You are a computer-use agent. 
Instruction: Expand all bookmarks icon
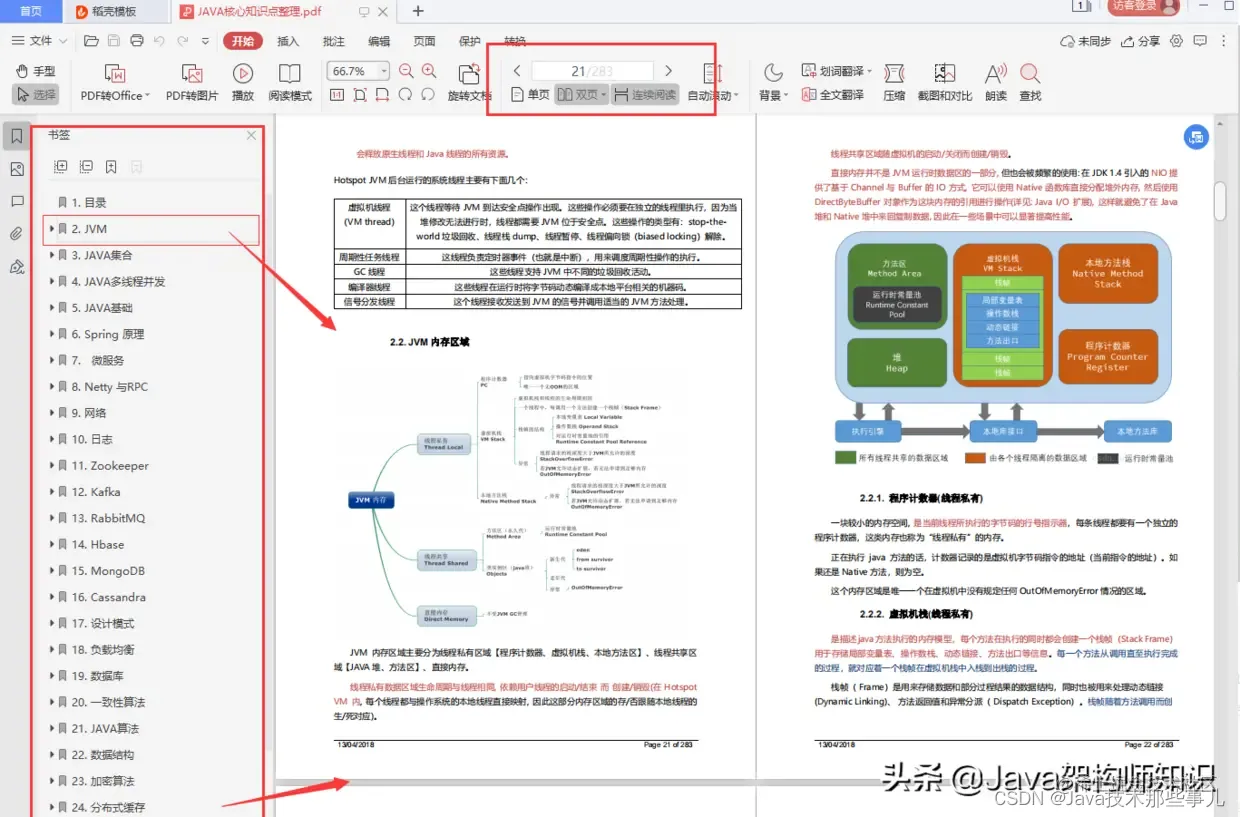(60, 167)
